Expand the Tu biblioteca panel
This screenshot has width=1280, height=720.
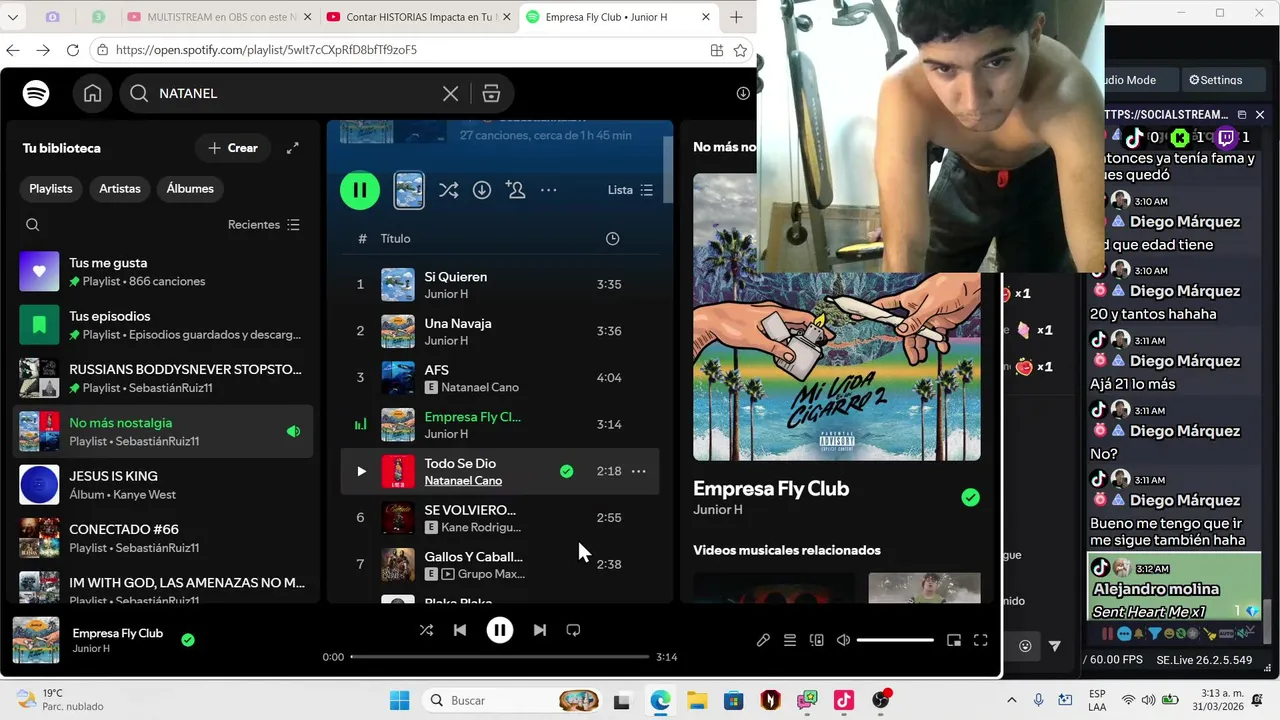click(292, 148)
